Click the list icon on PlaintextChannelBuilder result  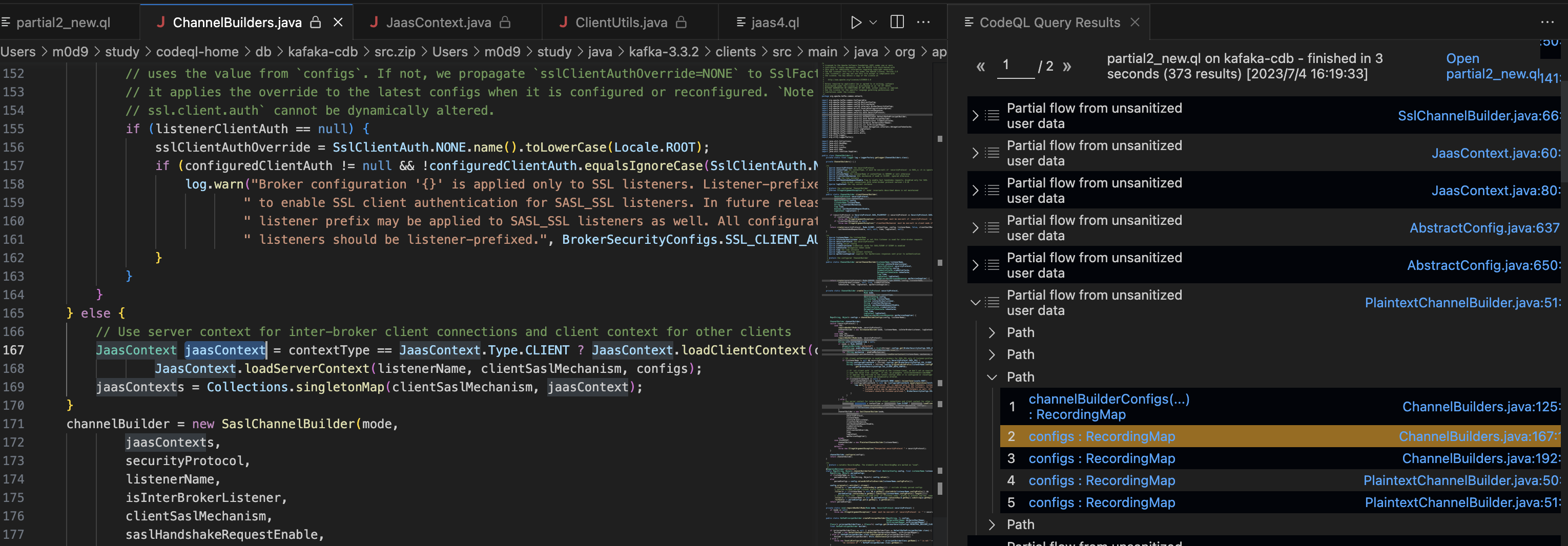pyautogui.click(x=992, y=303)
